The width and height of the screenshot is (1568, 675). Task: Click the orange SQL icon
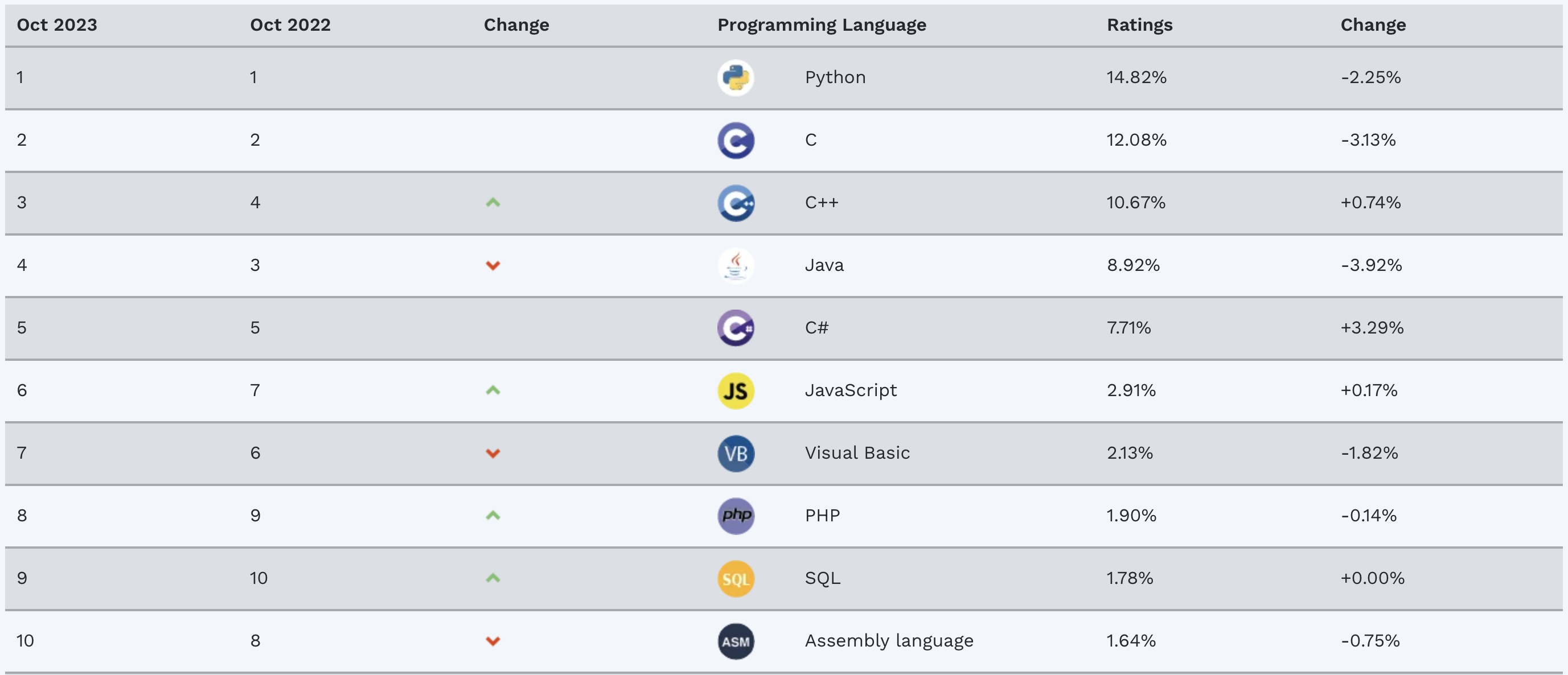[x=735, y=579]
